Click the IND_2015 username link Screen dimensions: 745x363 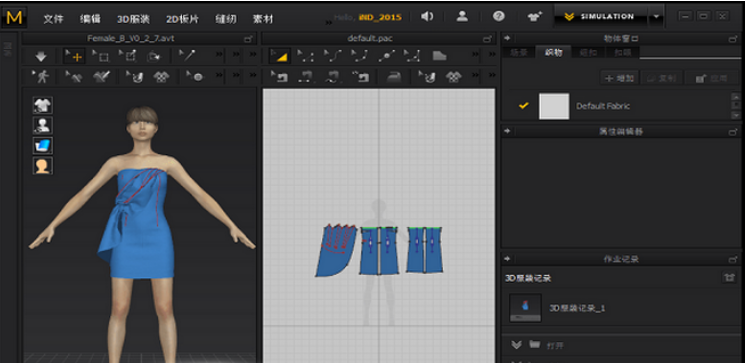tap(380, 17)
